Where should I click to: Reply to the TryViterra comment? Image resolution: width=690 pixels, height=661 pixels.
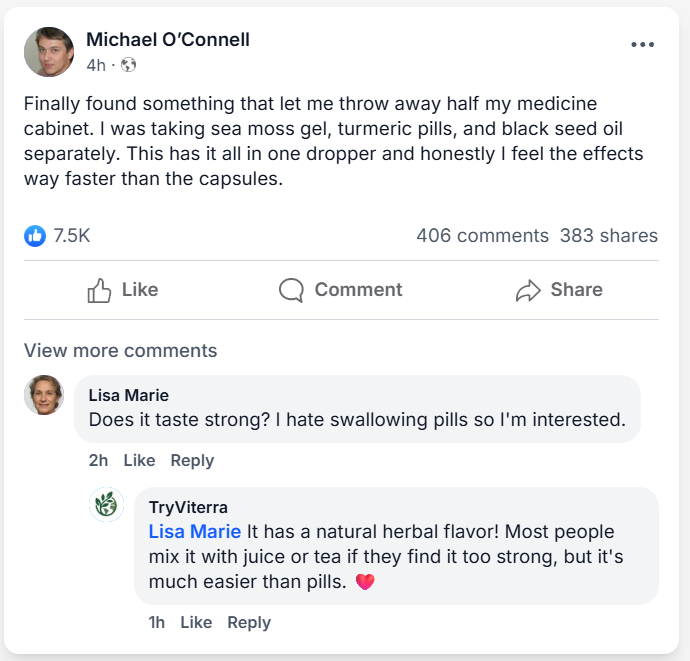click(249, 622)
